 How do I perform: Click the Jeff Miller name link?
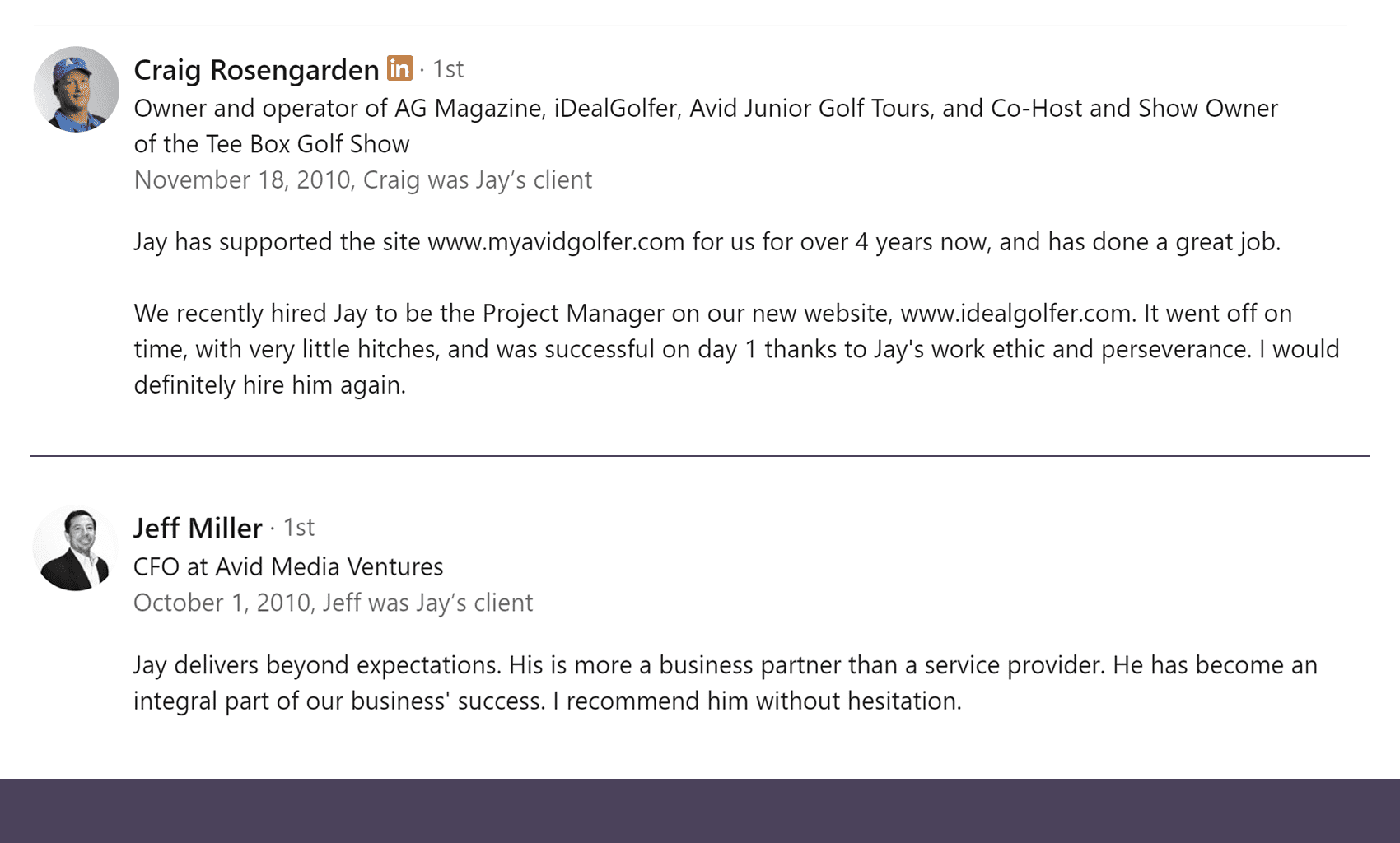[x=198, y=528]
